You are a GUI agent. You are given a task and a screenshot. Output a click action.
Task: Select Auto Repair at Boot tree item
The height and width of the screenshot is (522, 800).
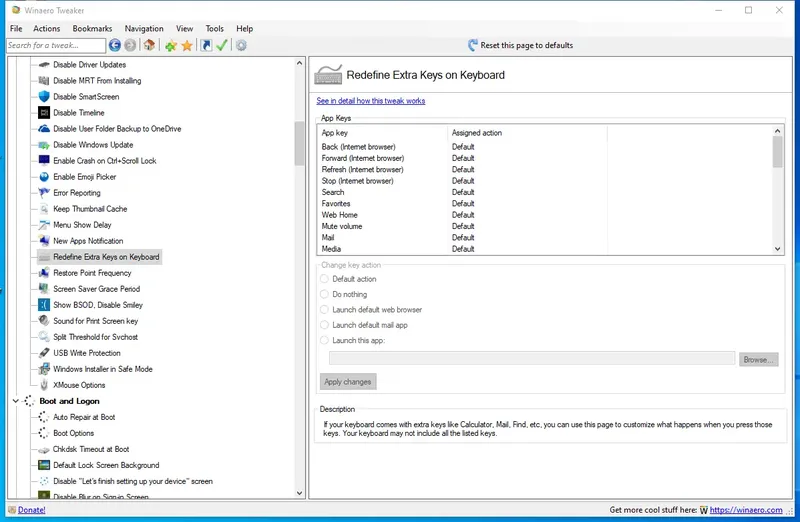[84, 417]
